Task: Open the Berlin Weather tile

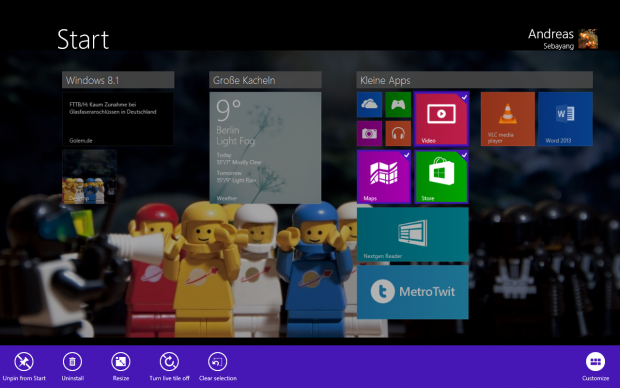Action: pos(265,148)
